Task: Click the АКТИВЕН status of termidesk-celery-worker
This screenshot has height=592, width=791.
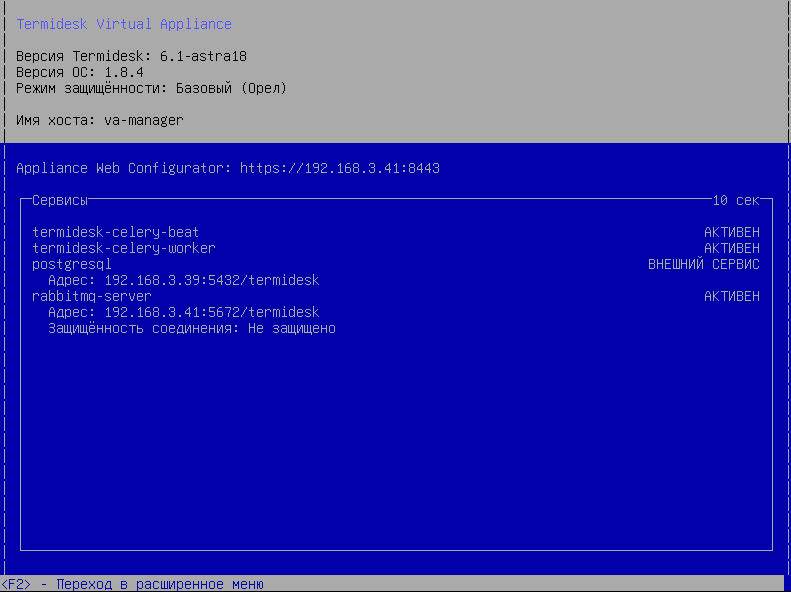Action: click(731, 248)
